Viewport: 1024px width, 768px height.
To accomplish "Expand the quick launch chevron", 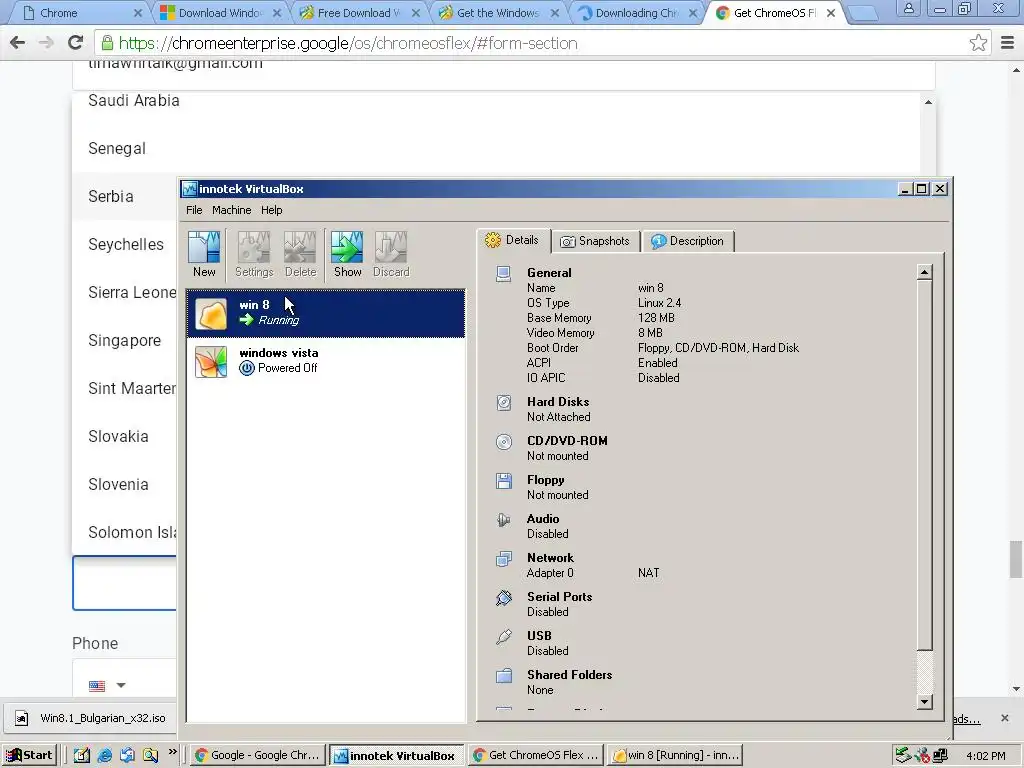I will (x=172, y=752).
